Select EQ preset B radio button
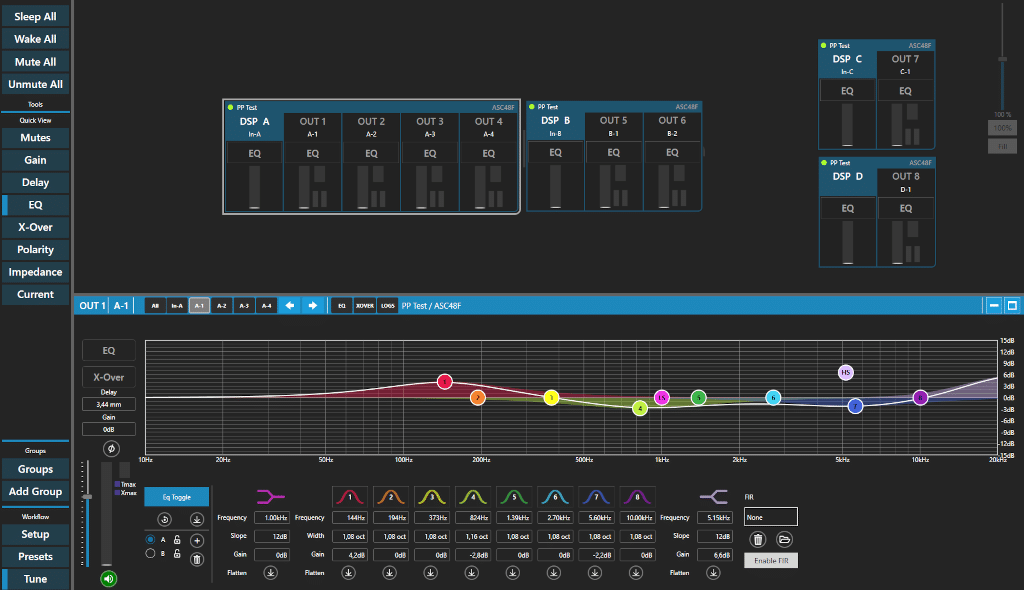1024x590 pixels. [x=151, y=553]
